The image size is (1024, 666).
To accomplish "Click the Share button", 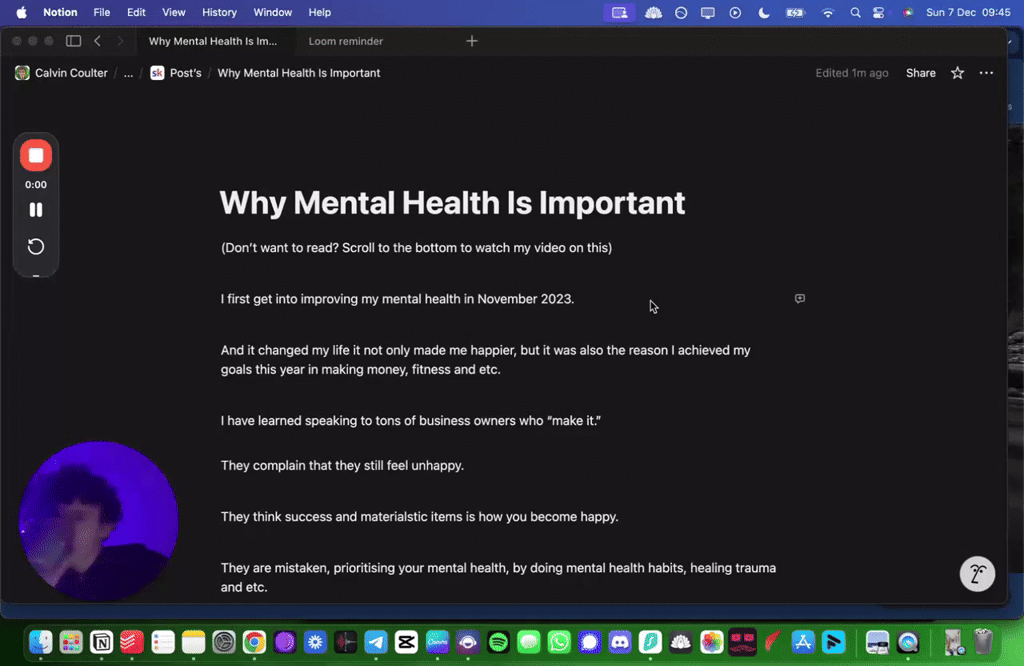I will point(920,72).
